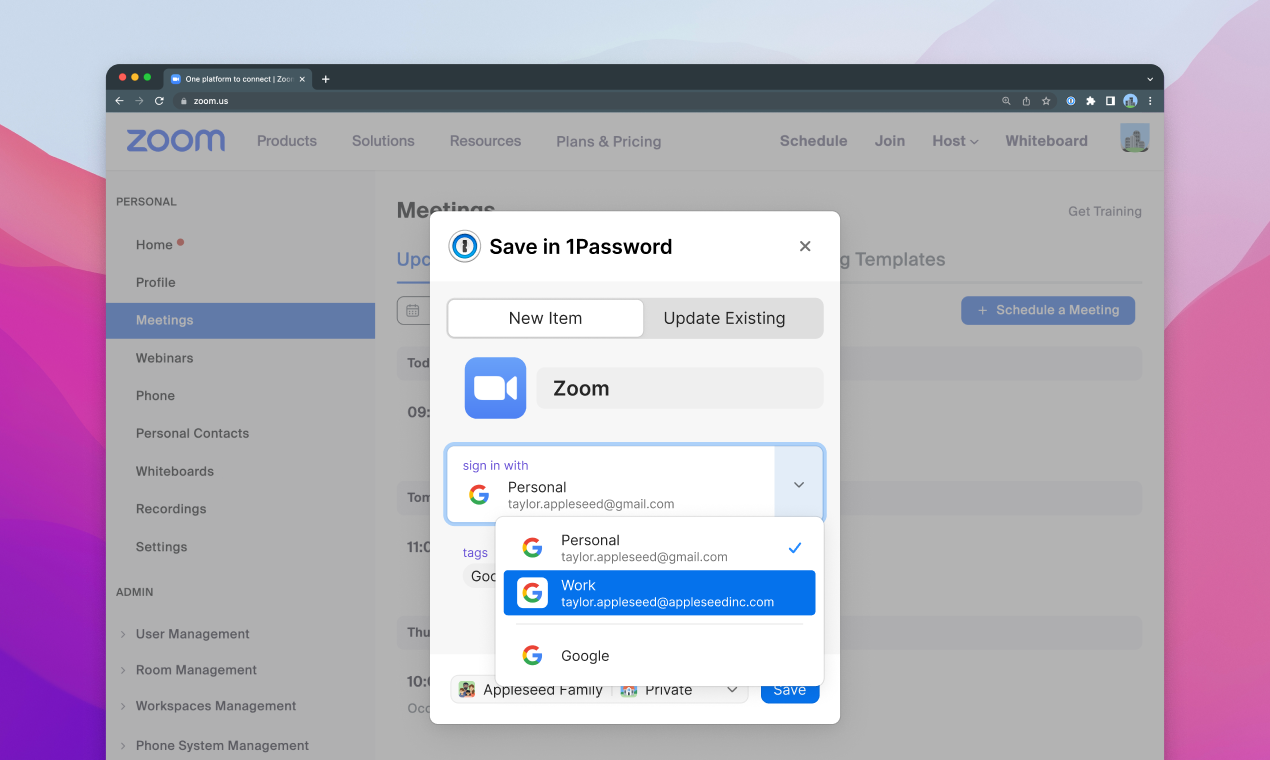
Task: Open Whiteboard from the header
Action: point(1046,141)
